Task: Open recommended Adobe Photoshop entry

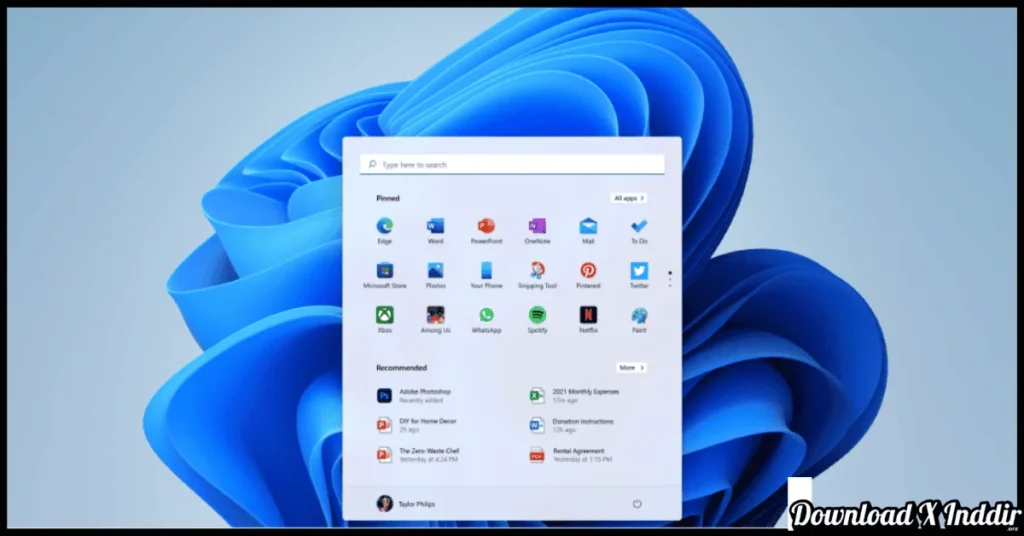Action: tap(414, 396)
